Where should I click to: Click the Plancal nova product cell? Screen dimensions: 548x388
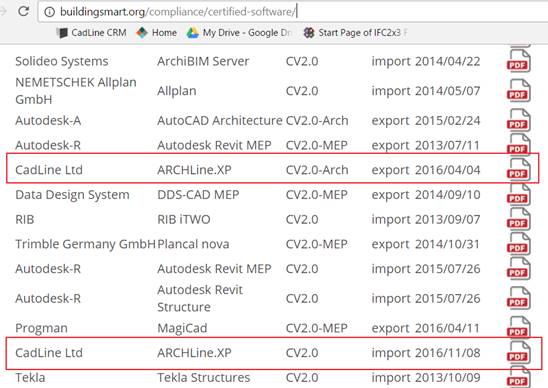193,244
